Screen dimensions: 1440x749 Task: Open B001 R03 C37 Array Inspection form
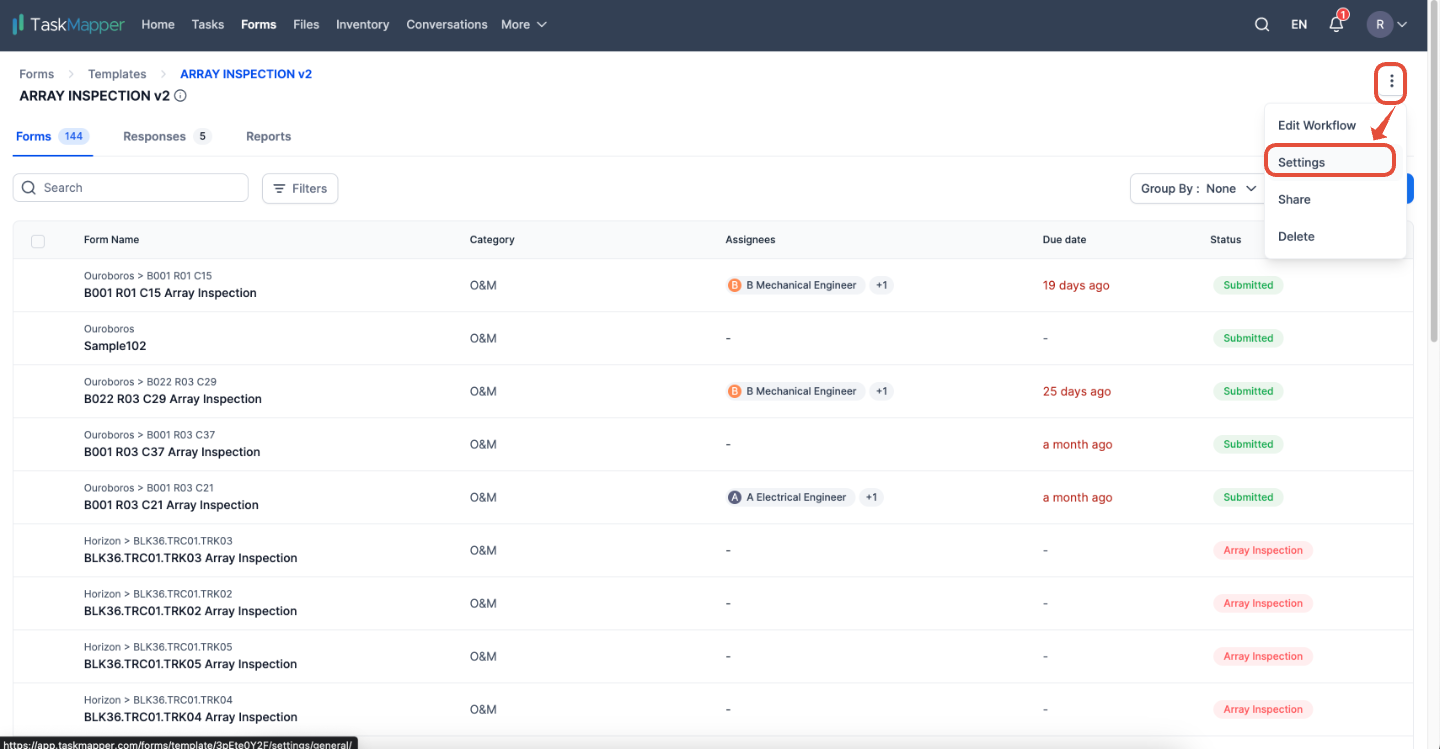point(172,452)
